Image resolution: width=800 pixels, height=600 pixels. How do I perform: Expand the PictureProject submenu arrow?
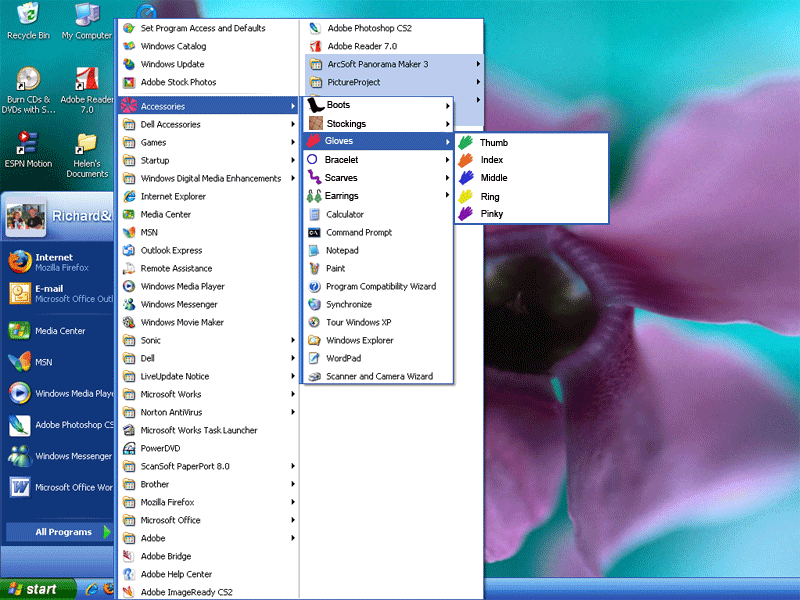[x=478, y=82]
